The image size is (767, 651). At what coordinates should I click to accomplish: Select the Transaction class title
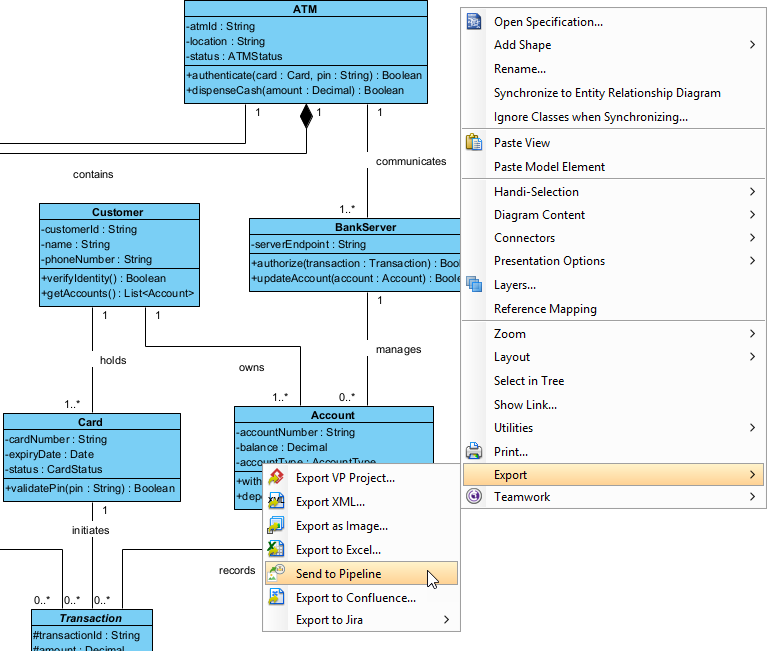click(90, 618)
